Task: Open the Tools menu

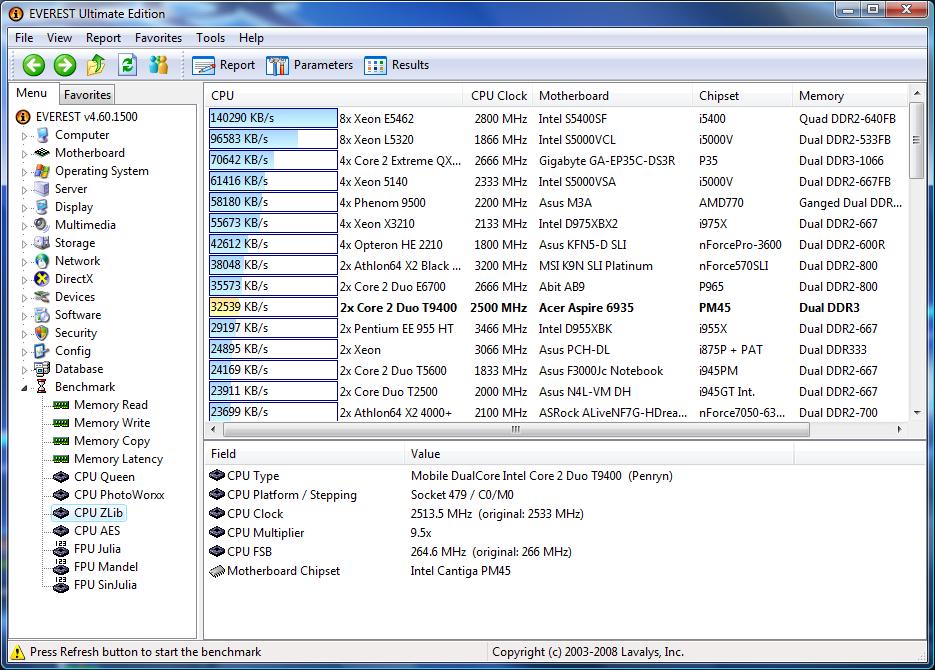Action: click(210, 38)
